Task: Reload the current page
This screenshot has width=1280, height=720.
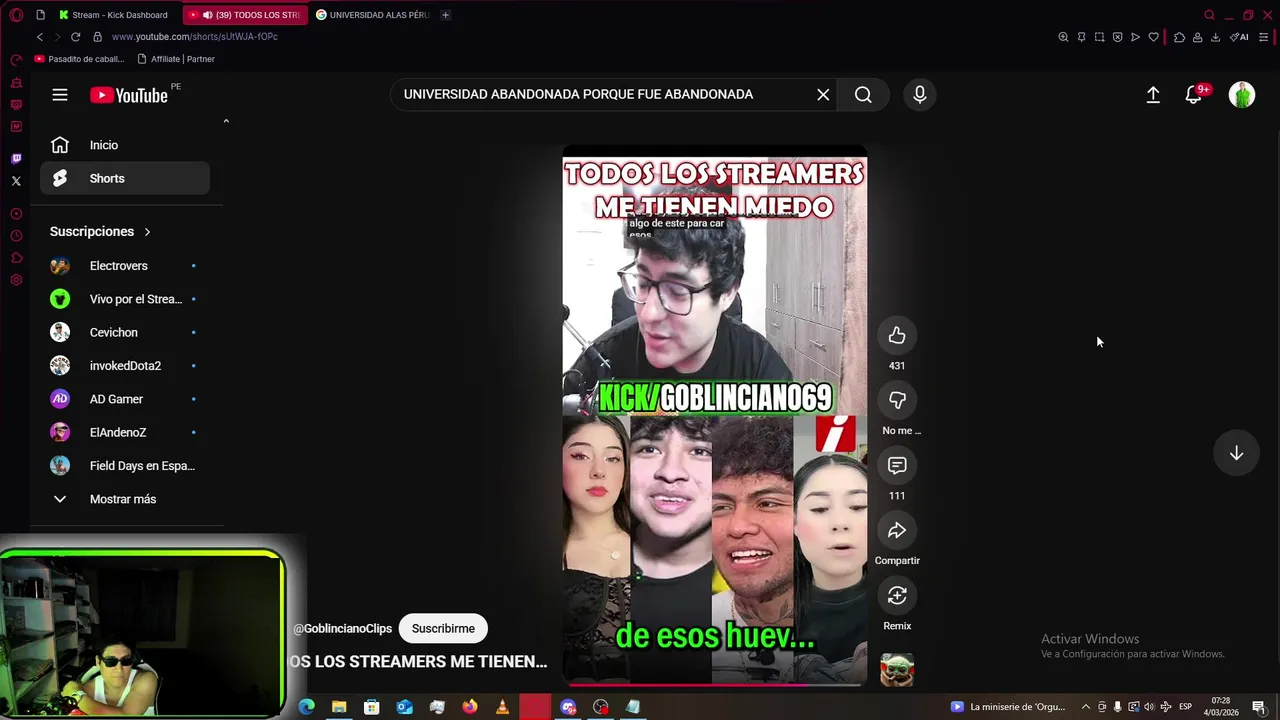Action: tap(75, 37)
